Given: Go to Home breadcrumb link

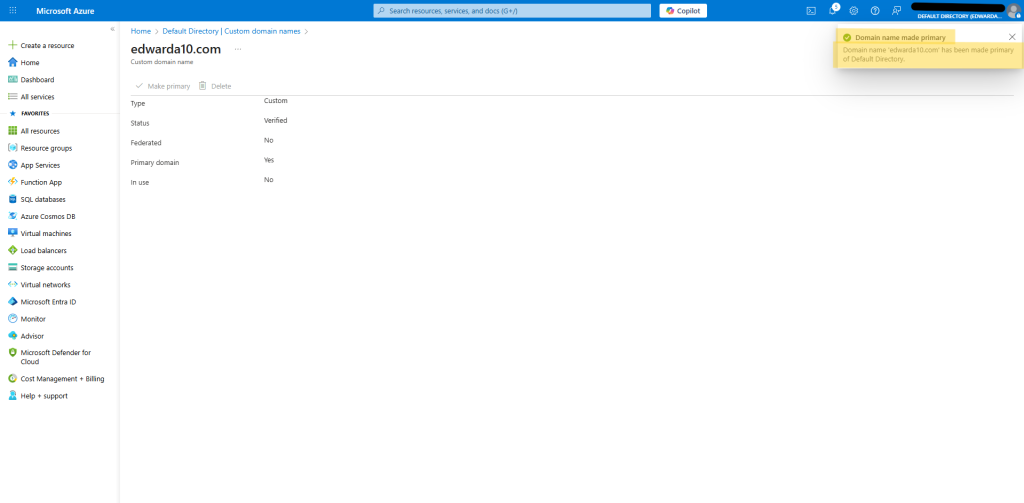Looking at the screenshot, I should [140, 31].
